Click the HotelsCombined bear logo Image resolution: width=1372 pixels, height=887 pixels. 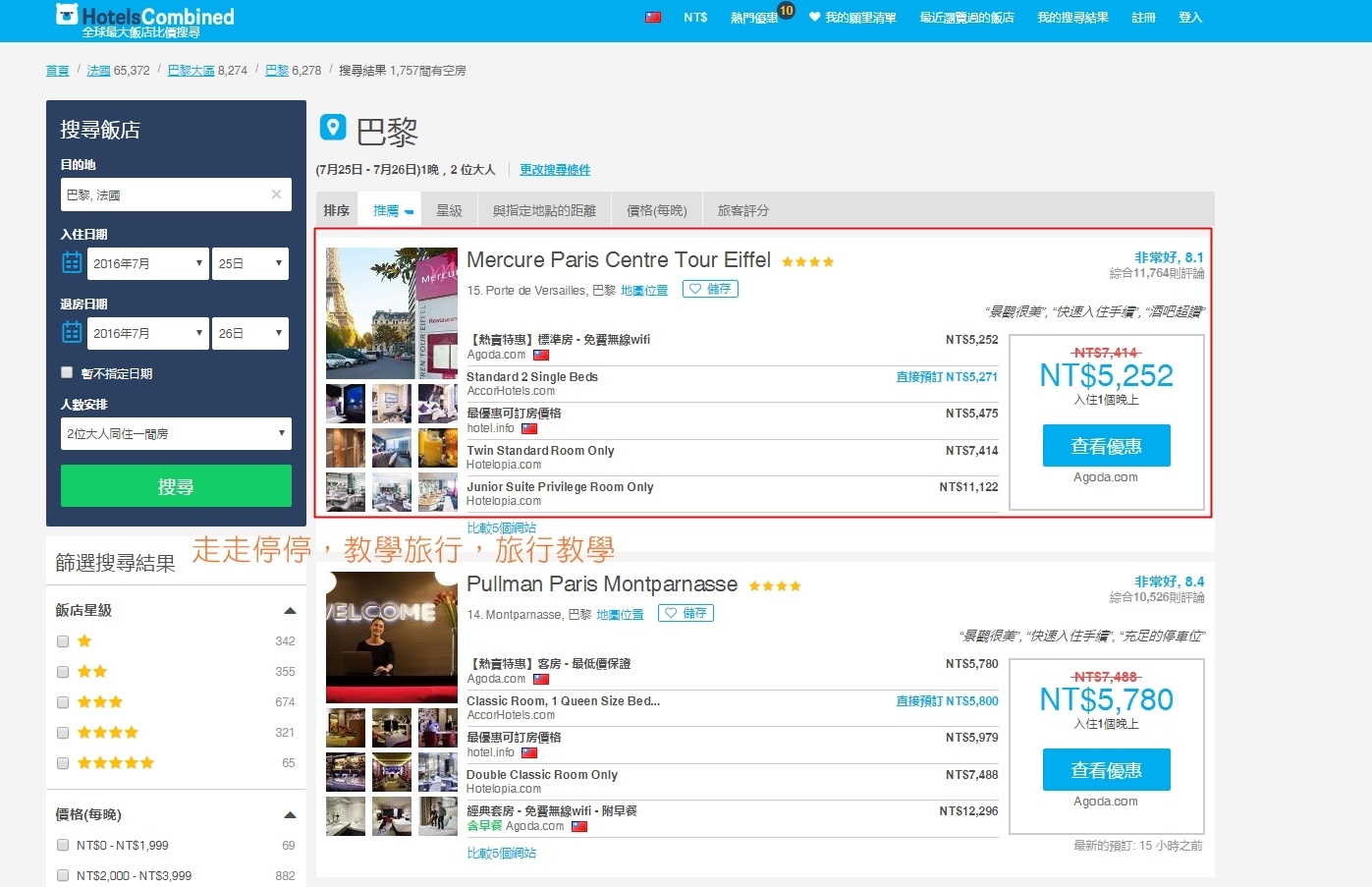(x=67, y=15)
